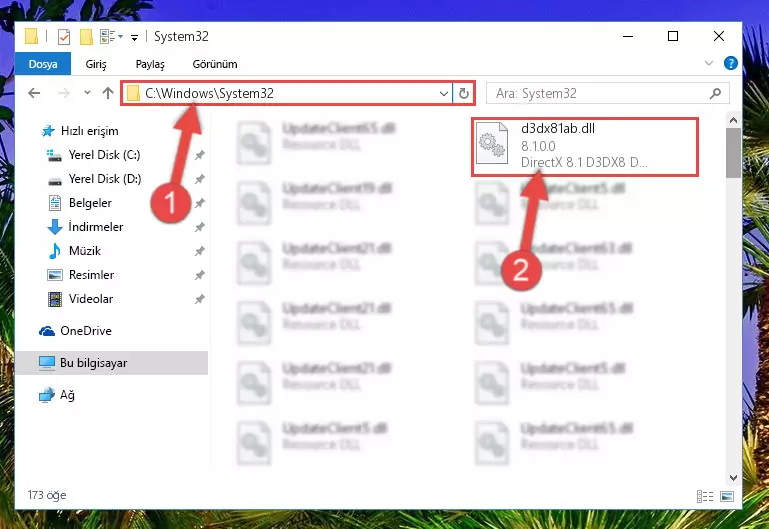The height and width of the screenshot is (529, 769).
Task: Go back with the left arrow
Action: 34,93
